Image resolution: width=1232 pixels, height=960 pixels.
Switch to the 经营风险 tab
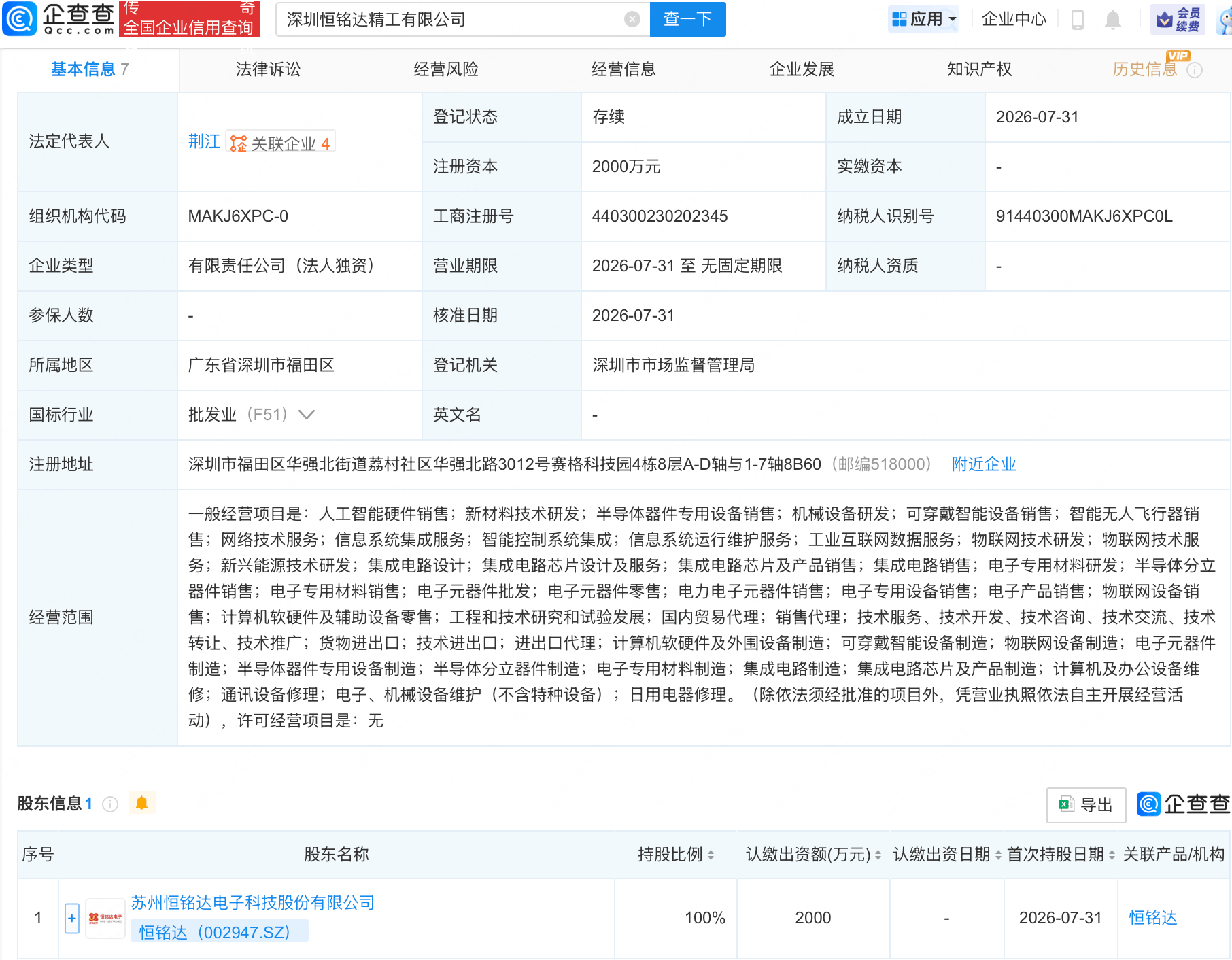pos(446,69)
